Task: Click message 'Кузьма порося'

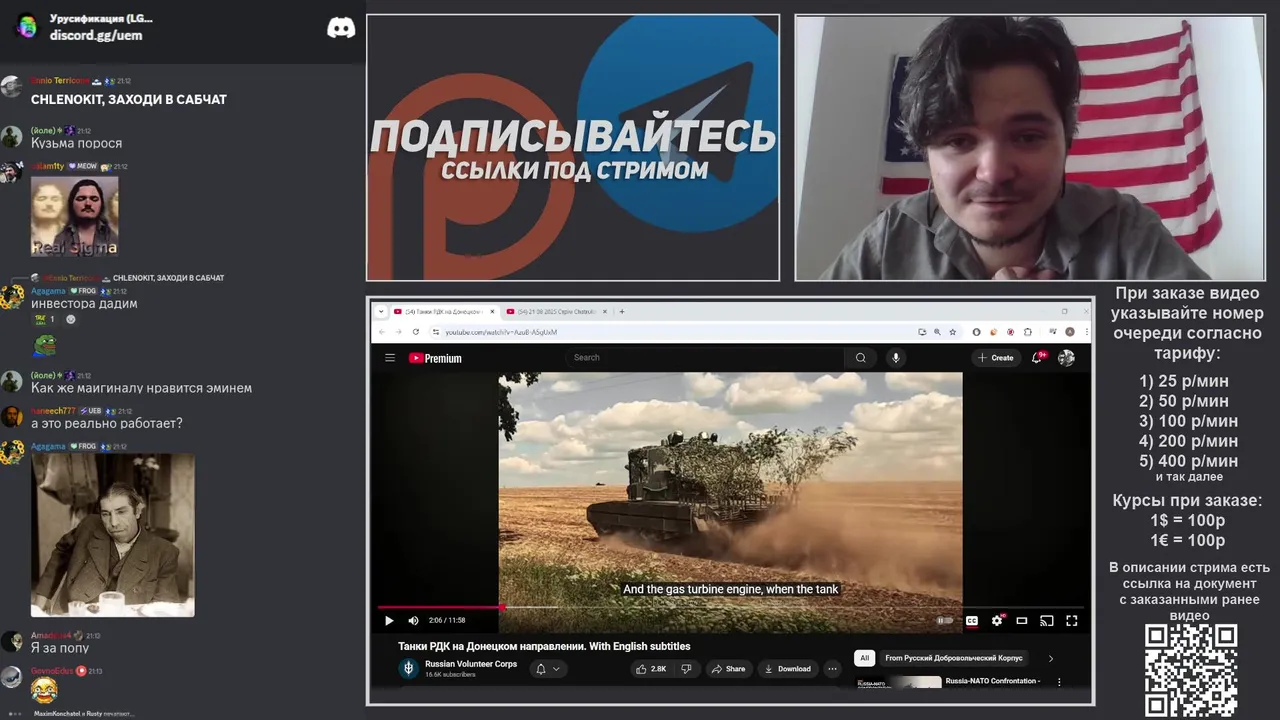Action: (76, 143)
